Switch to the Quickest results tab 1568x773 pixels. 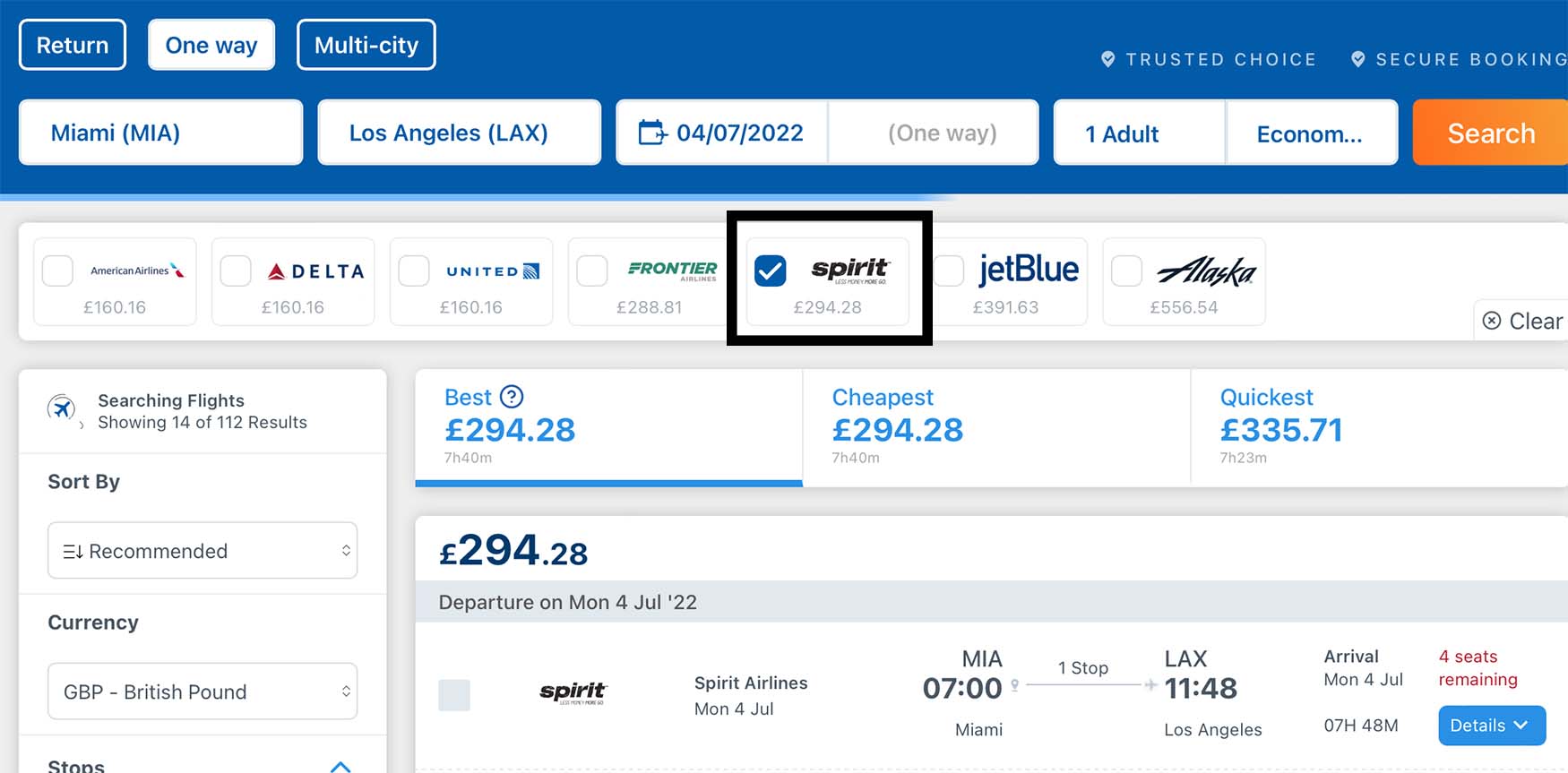tap(1379, 428)
